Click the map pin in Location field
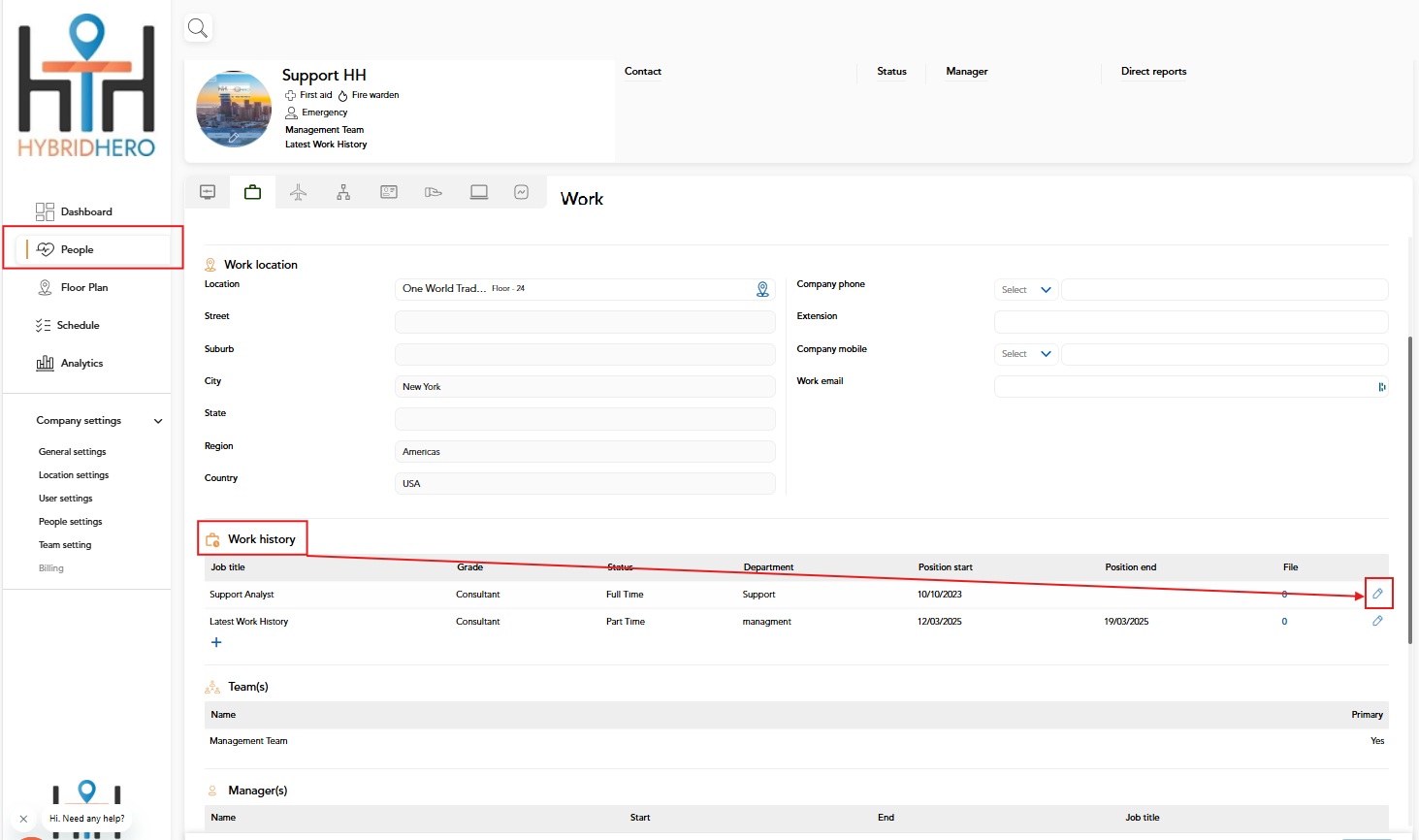The image size is (1419, 840). point(762,289)
